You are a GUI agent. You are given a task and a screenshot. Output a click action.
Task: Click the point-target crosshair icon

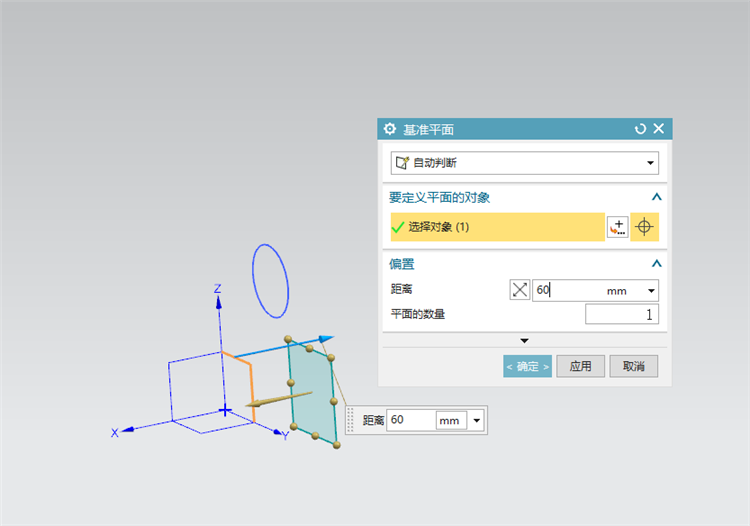coord(644,227)
